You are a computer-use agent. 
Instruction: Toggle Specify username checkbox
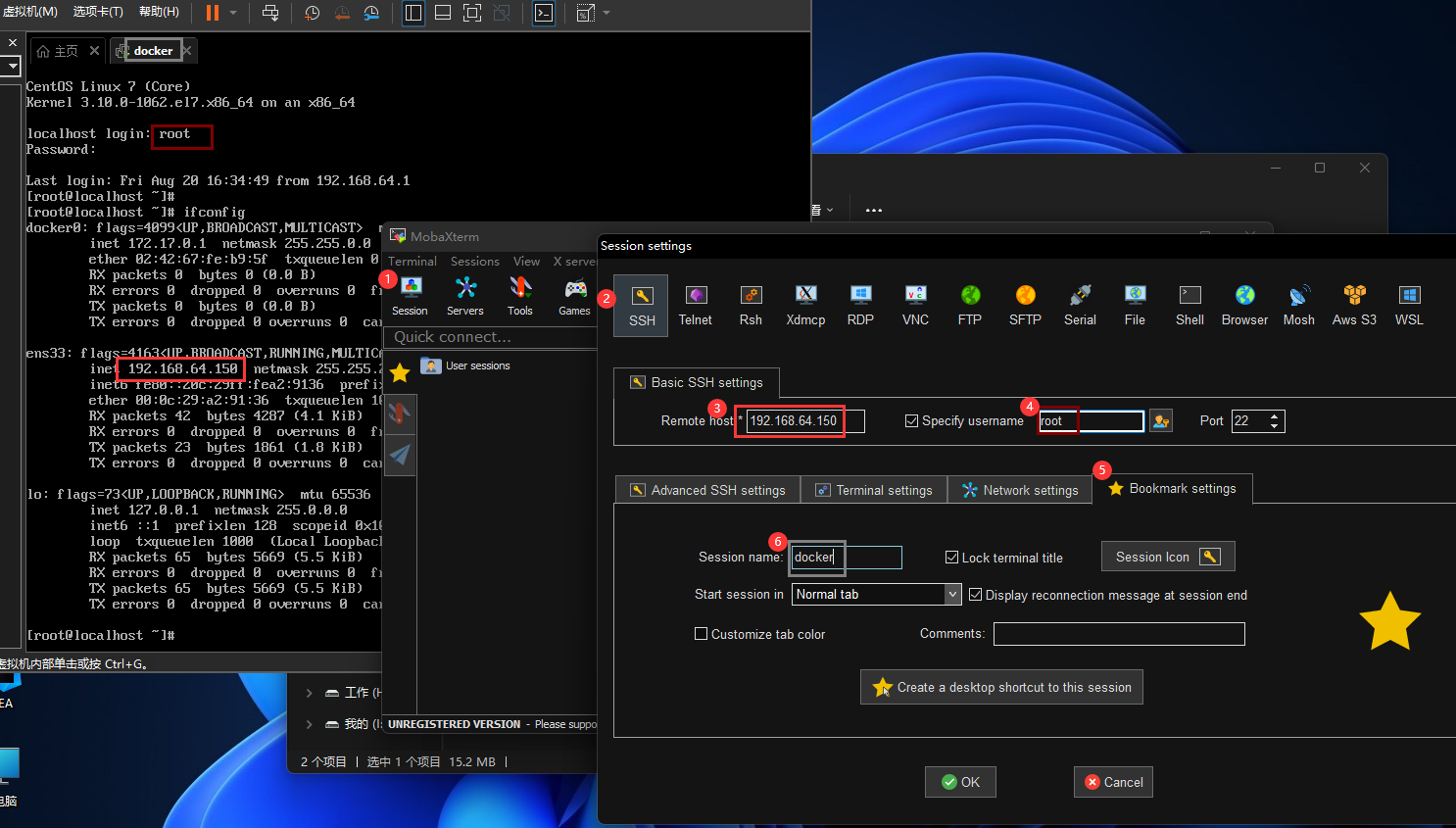[911, 421]
